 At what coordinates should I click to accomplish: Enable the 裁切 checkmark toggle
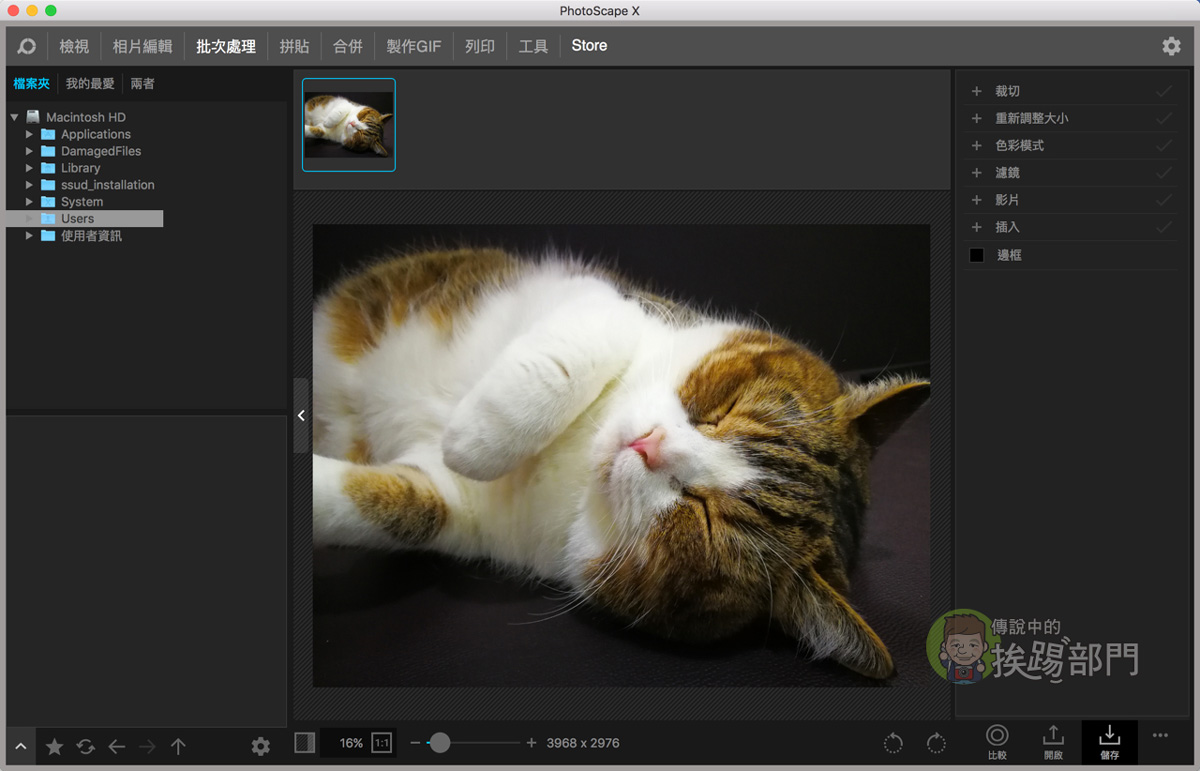1163,91
